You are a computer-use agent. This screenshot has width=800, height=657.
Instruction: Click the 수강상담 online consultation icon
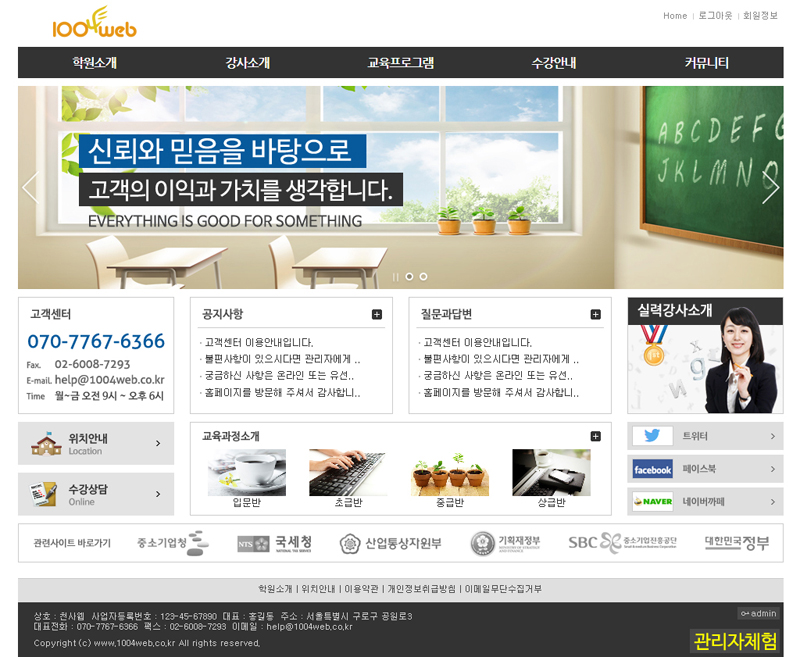click(43, 494)
